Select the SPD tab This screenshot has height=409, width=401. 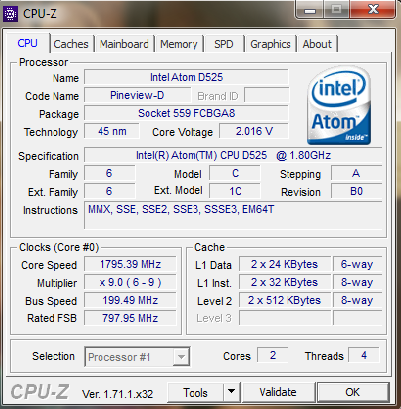(224, 44)
